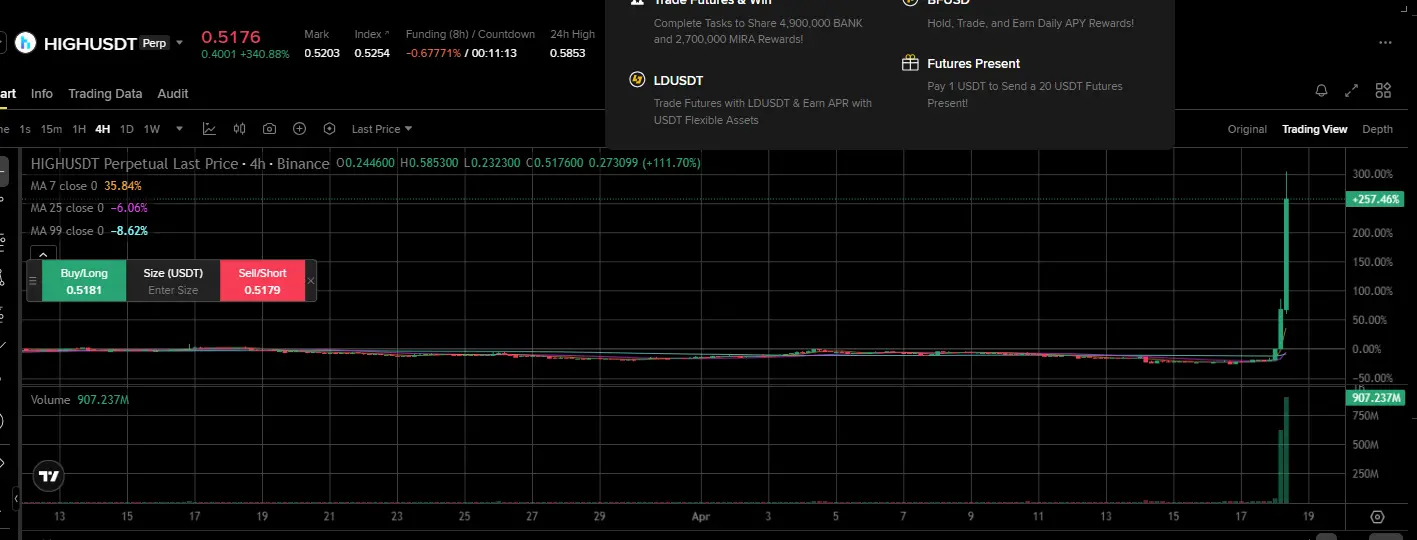Focus the Enter Size input field

[x=173, y=290]
